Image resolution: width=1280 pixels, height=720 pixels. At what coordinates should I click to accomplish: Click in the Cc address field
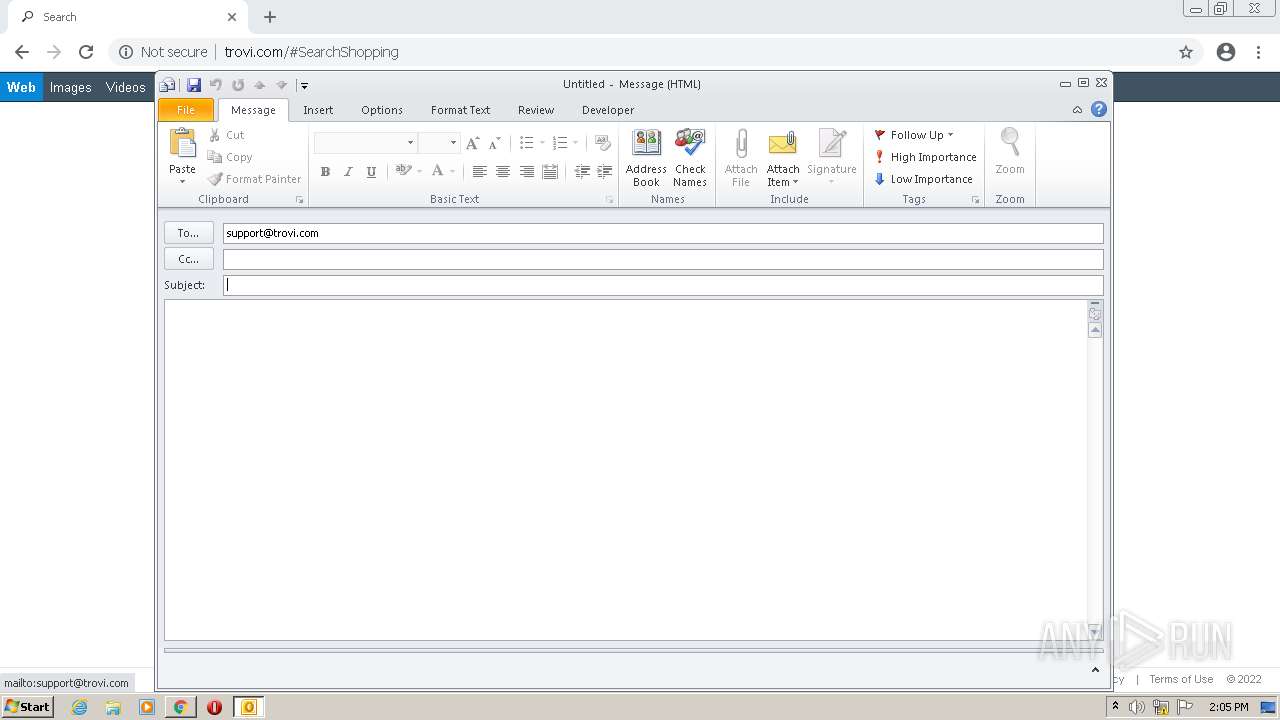tap(663, 259)
